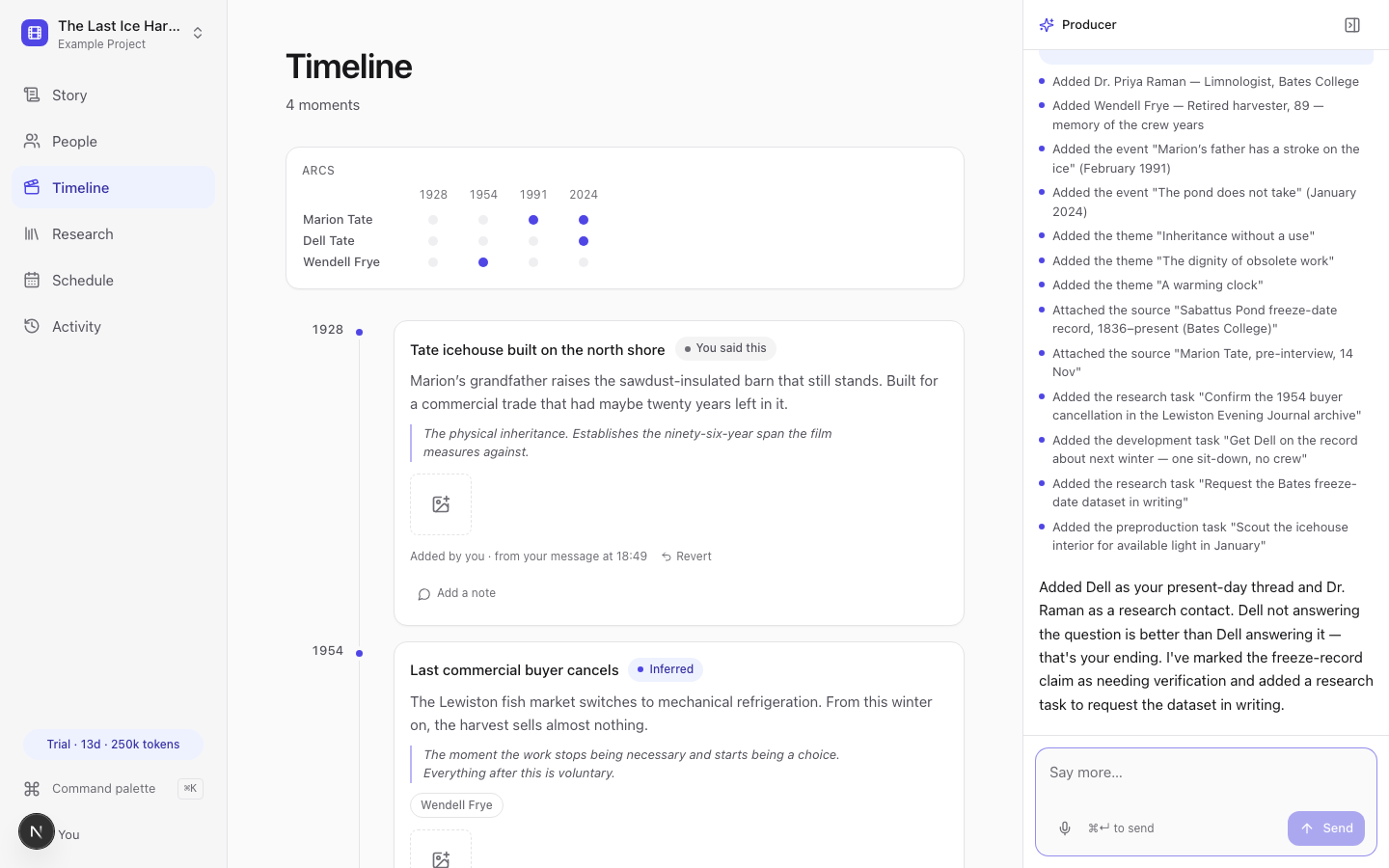Viewport: 1389px width, 868px height.
Task: Click the Story document icon
Action: click(32, 95)
